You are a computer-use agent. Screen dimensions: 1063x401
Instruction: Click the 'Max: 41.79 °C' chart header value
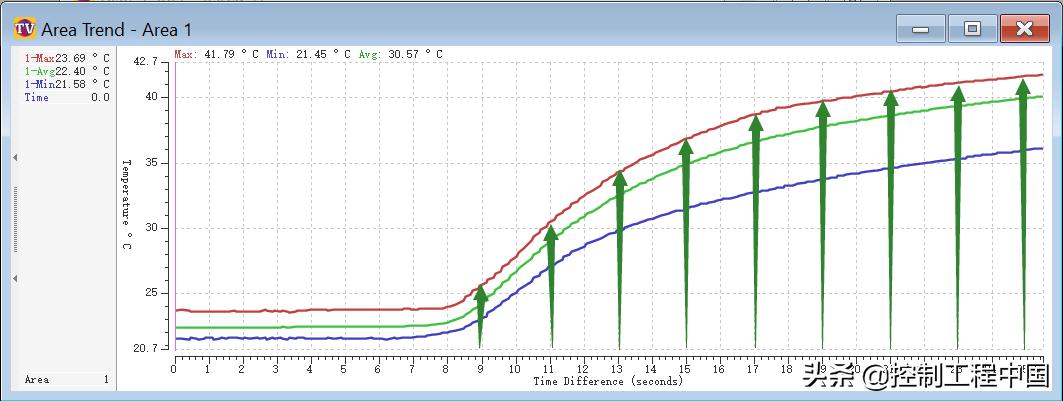(x=217, y=54)
